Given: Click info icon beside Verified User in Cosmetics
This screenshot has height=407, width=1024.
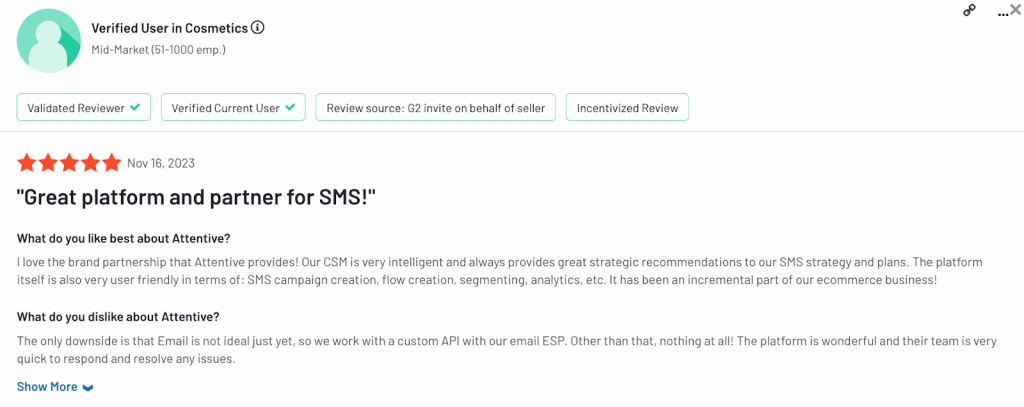Looking at the screenshot, I should click(x=258, y=28).
